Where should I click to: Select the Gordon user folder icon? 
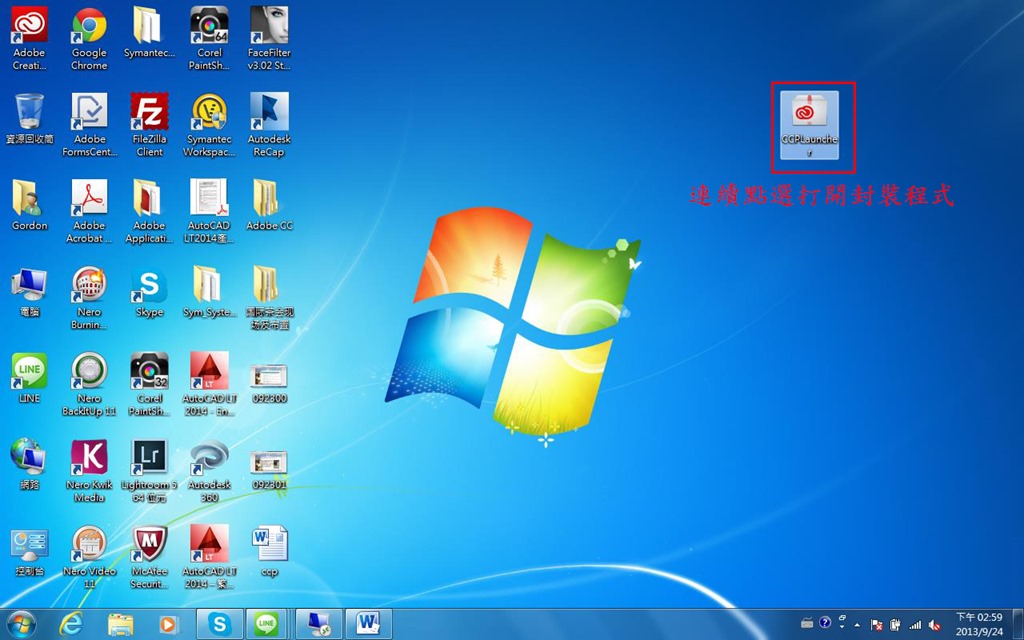tap(29, 205)
